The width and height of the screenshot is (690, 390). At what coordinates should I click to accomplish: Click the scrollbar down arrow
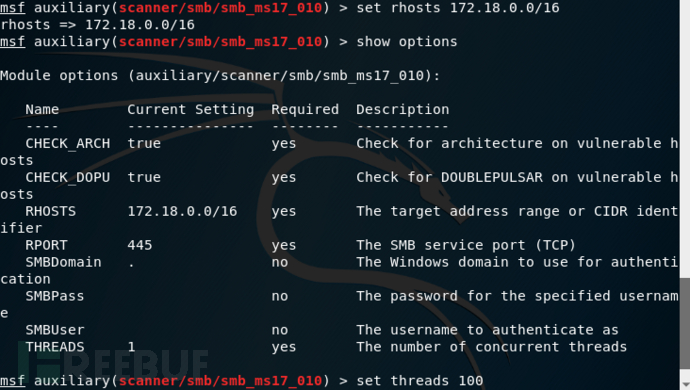point(685,386)
